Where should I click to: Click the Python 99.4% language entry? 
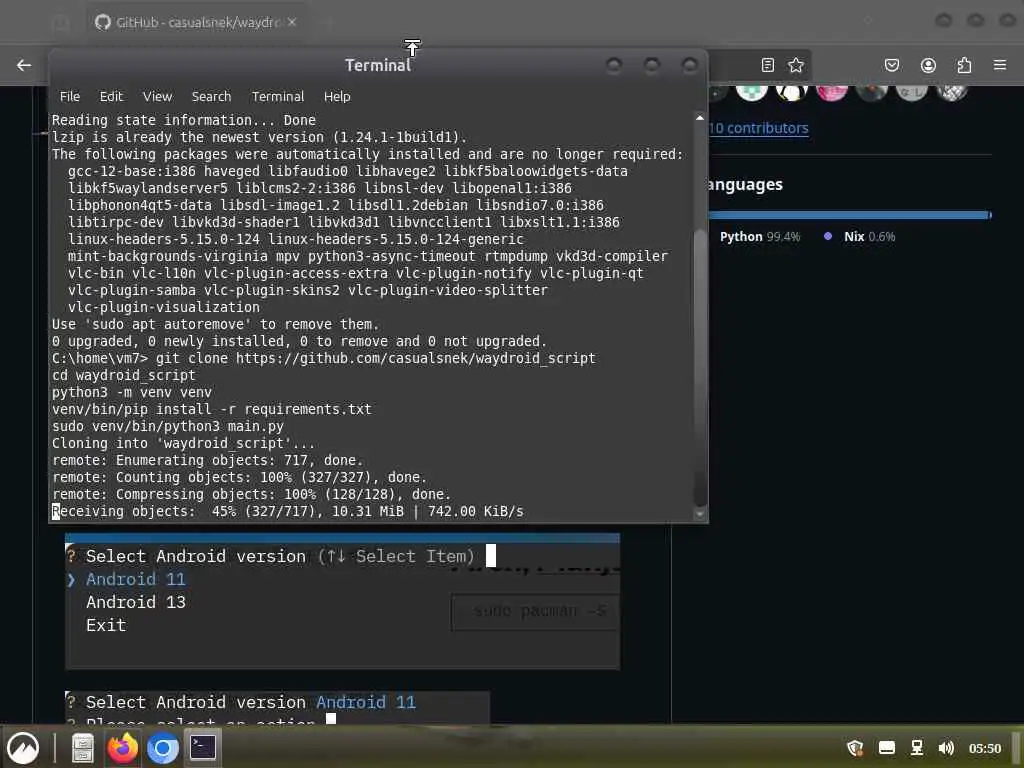[760, 236]
